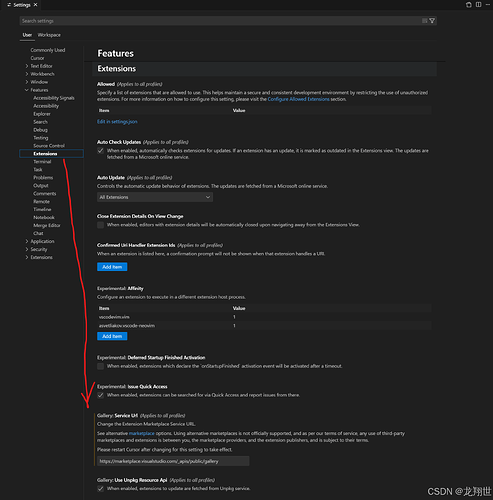Open the Auto Update All Extensions dropdown
The height and width of the screenshot is (500, 493).
coord(155,197)
